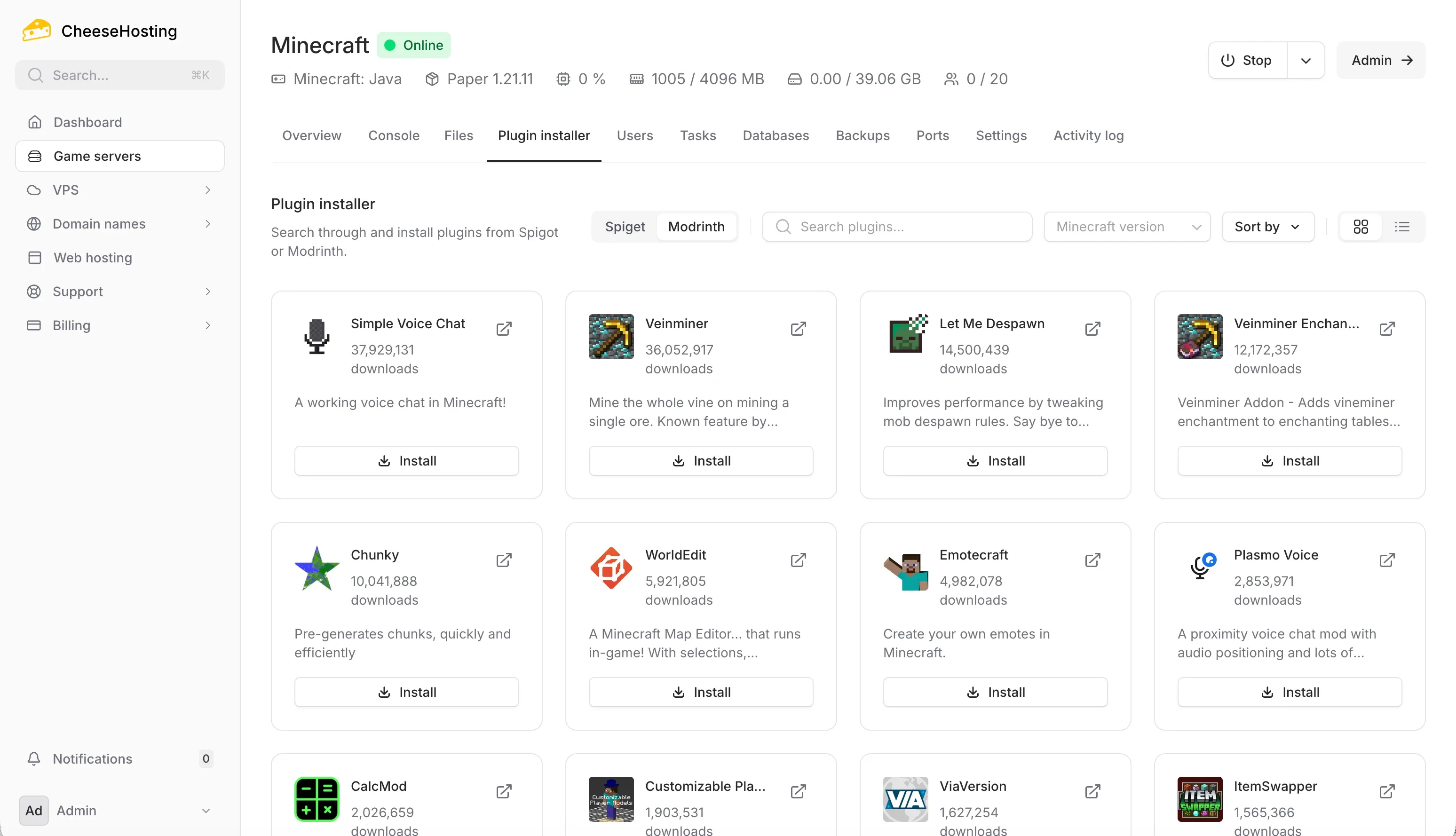Open the Minecraft version dropdown
This screenshot has width=1456, height=836.
(x=1126, y=226)
